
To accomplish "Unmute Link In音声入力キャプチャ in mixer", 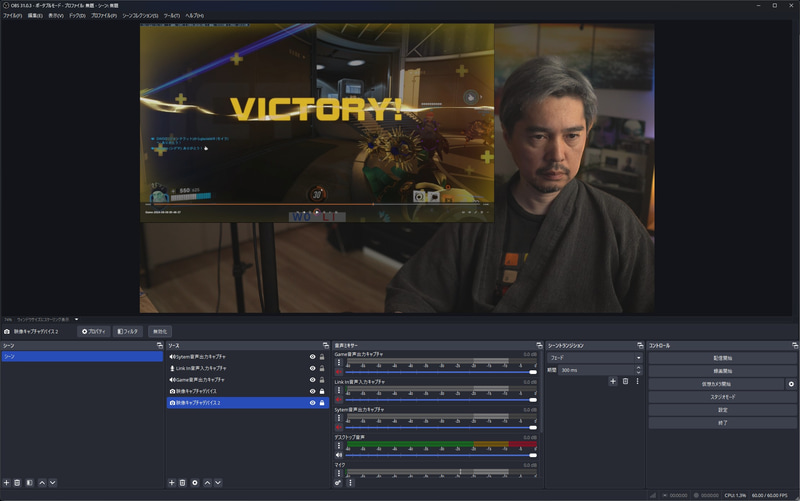I will 339,400.
